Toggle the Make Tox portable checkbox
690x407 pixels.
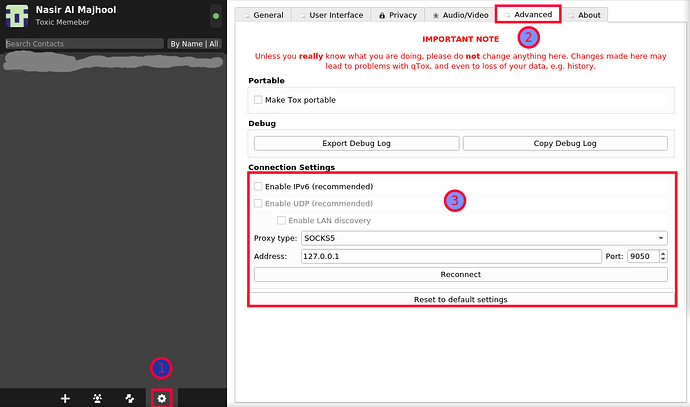tap(258, 100)
